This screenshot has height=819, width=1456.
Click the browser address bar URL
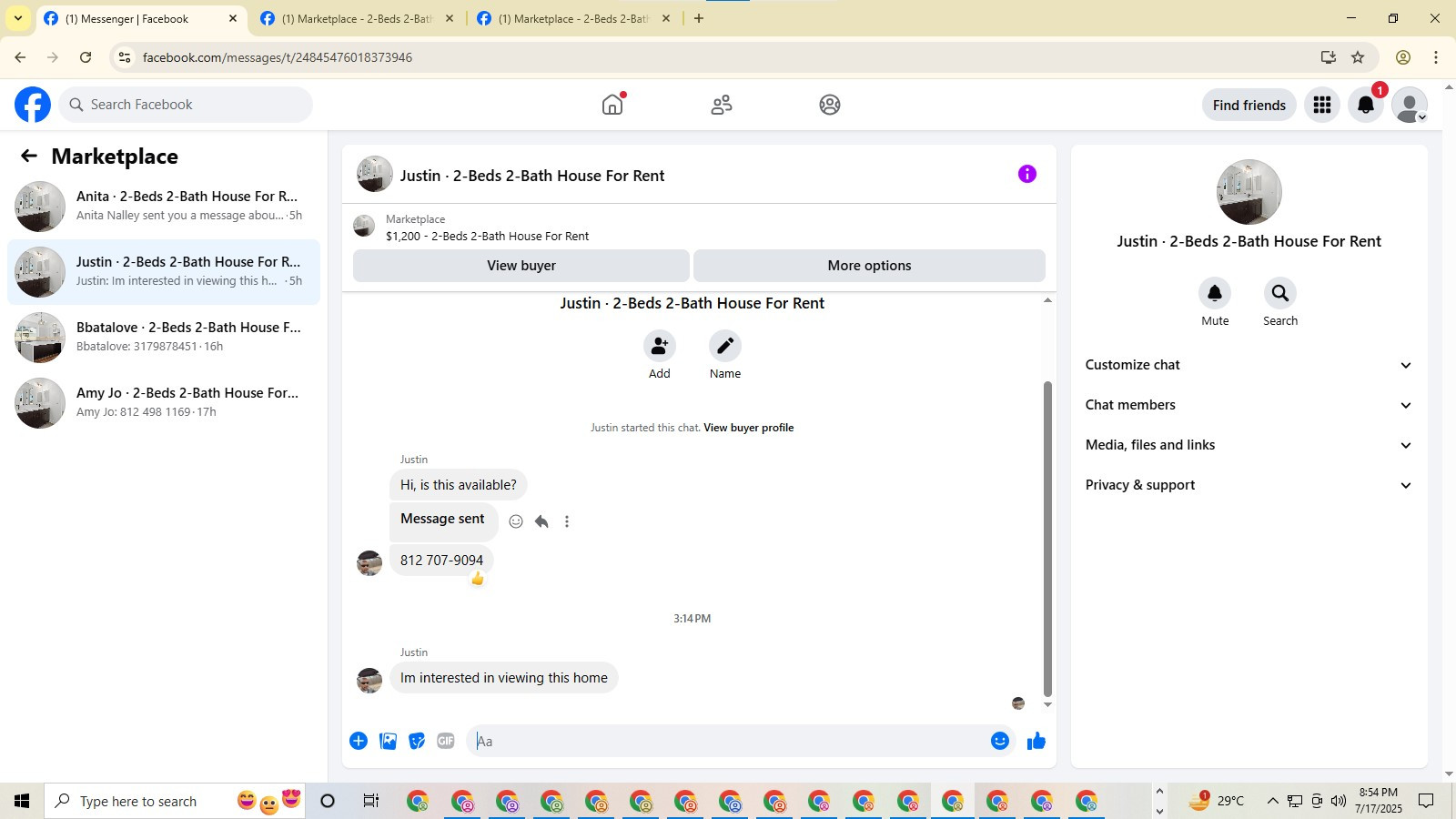(278, 57)
